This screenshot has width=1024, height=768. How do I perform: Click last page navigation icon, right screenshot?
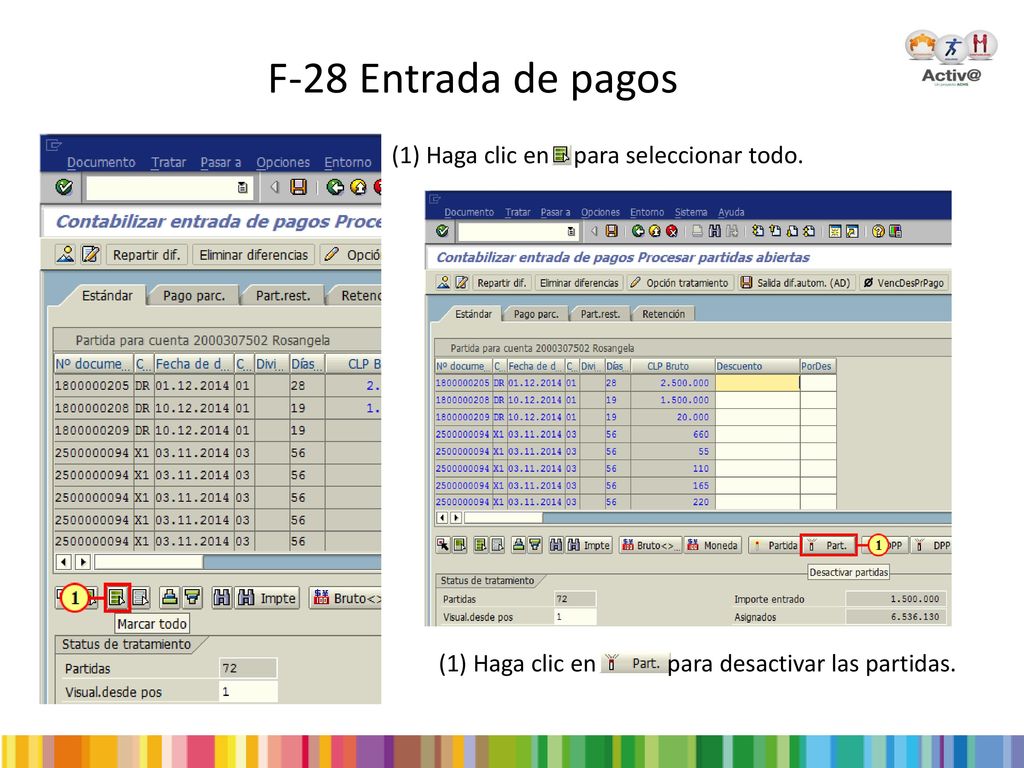point(808,231)
